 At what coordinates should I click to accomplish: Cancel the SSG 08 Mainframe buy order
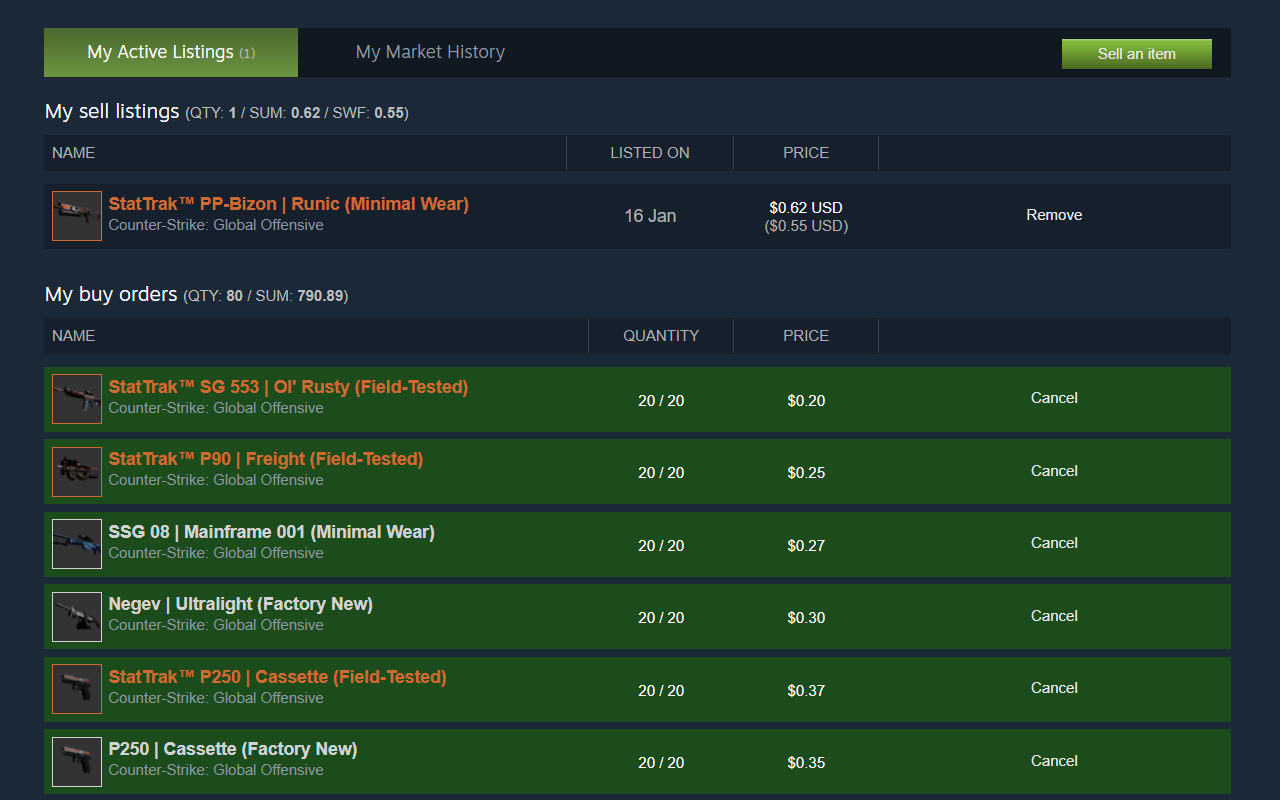1054,542
